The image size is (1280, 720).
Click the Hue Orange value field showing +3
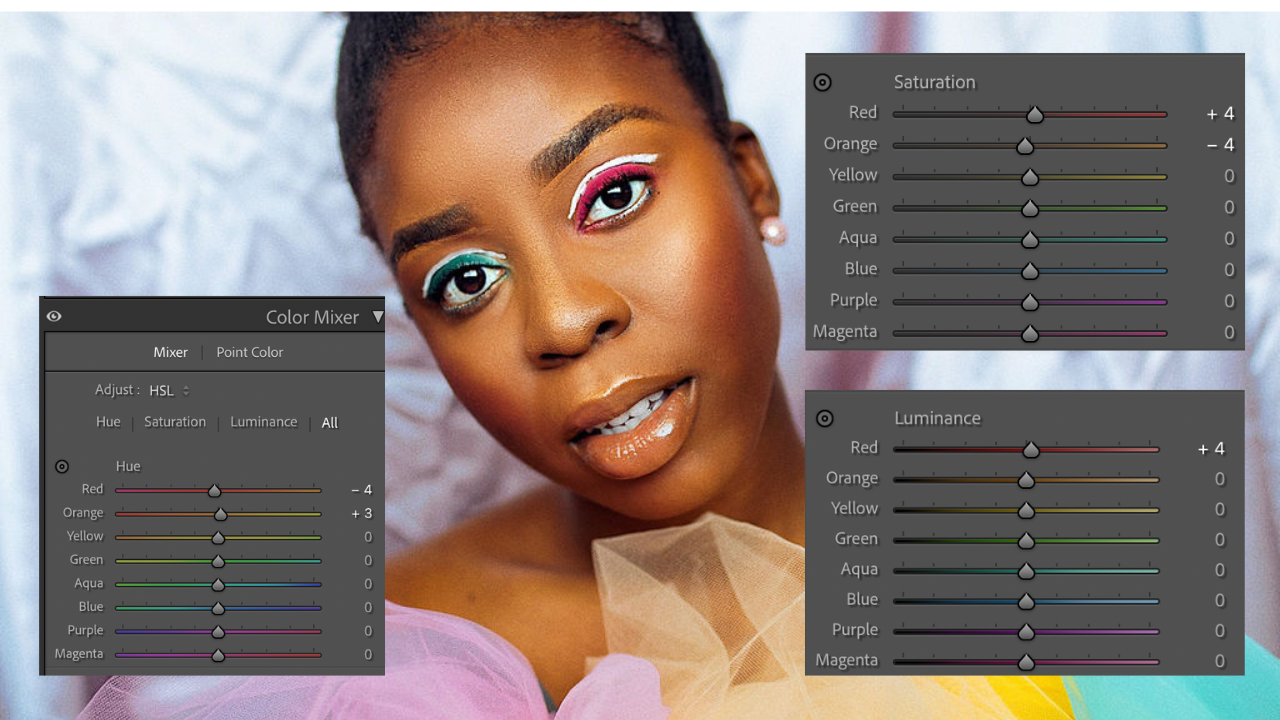pos(361,513)
